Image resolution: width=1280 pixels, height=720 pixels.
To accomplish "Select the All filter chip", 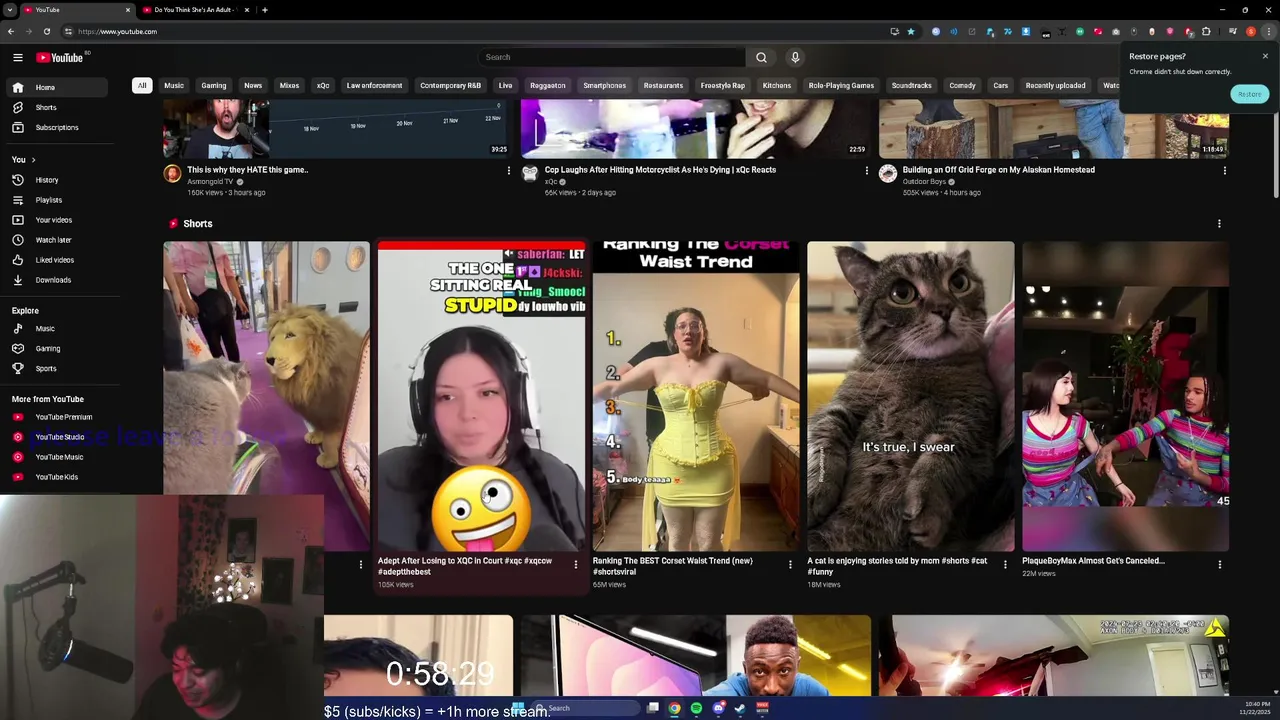I will point(142,85).
